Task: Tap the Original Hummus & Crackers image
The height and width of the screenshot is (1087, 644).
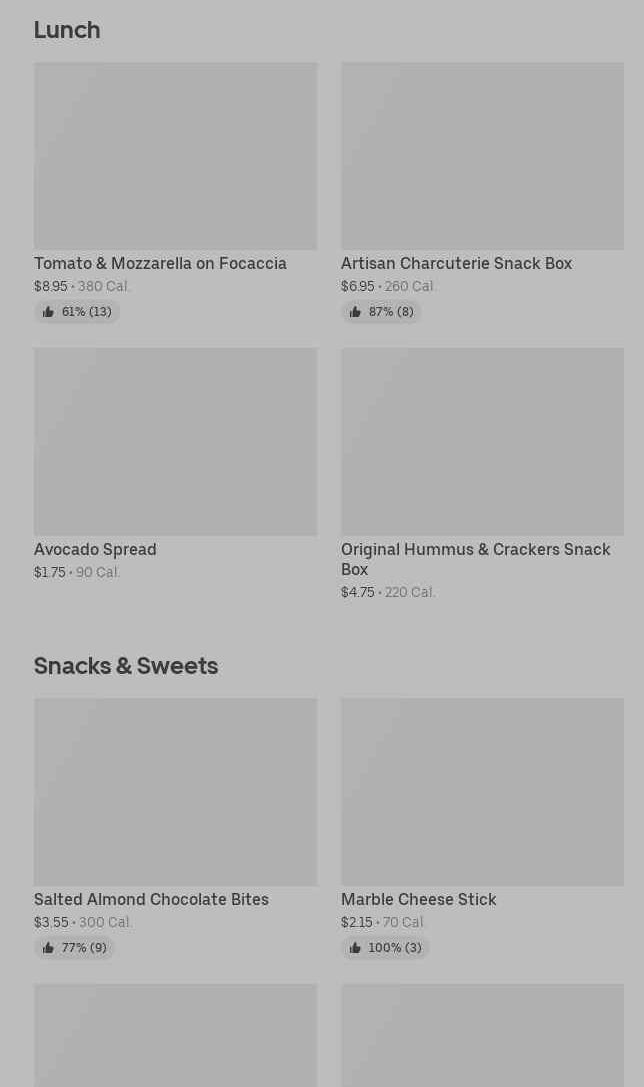Action: click(x=482, y=441)
